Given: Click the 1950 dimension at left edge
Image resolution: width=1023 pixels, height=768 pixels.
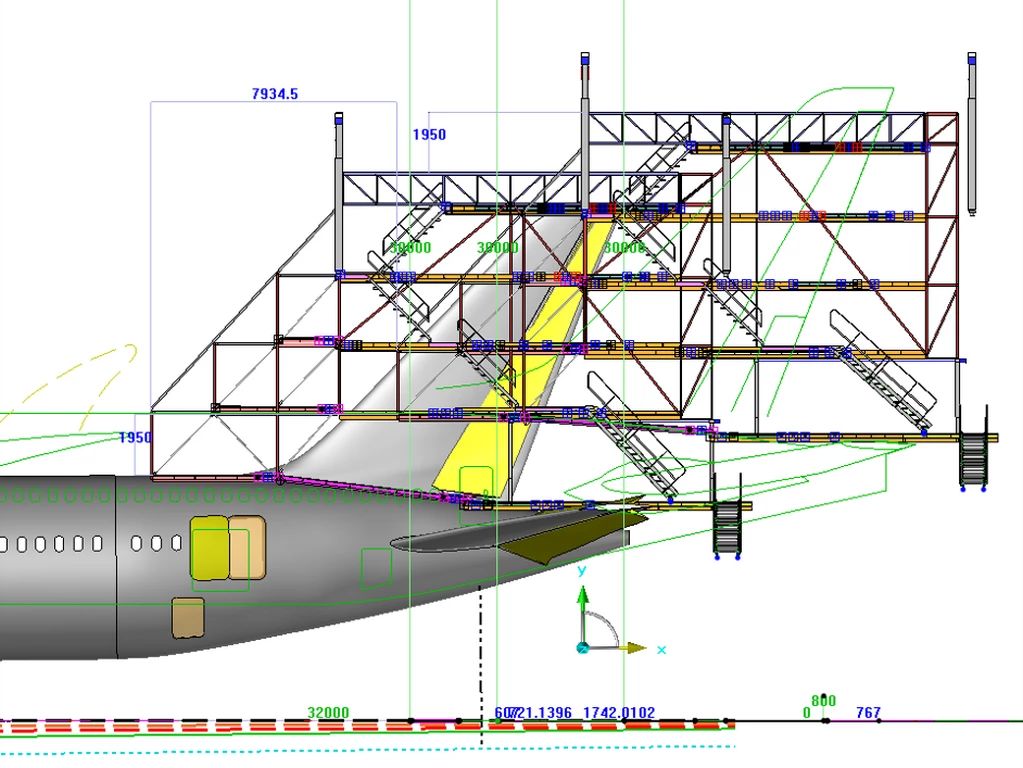Looking at the screenshot, I should [135, 438].
